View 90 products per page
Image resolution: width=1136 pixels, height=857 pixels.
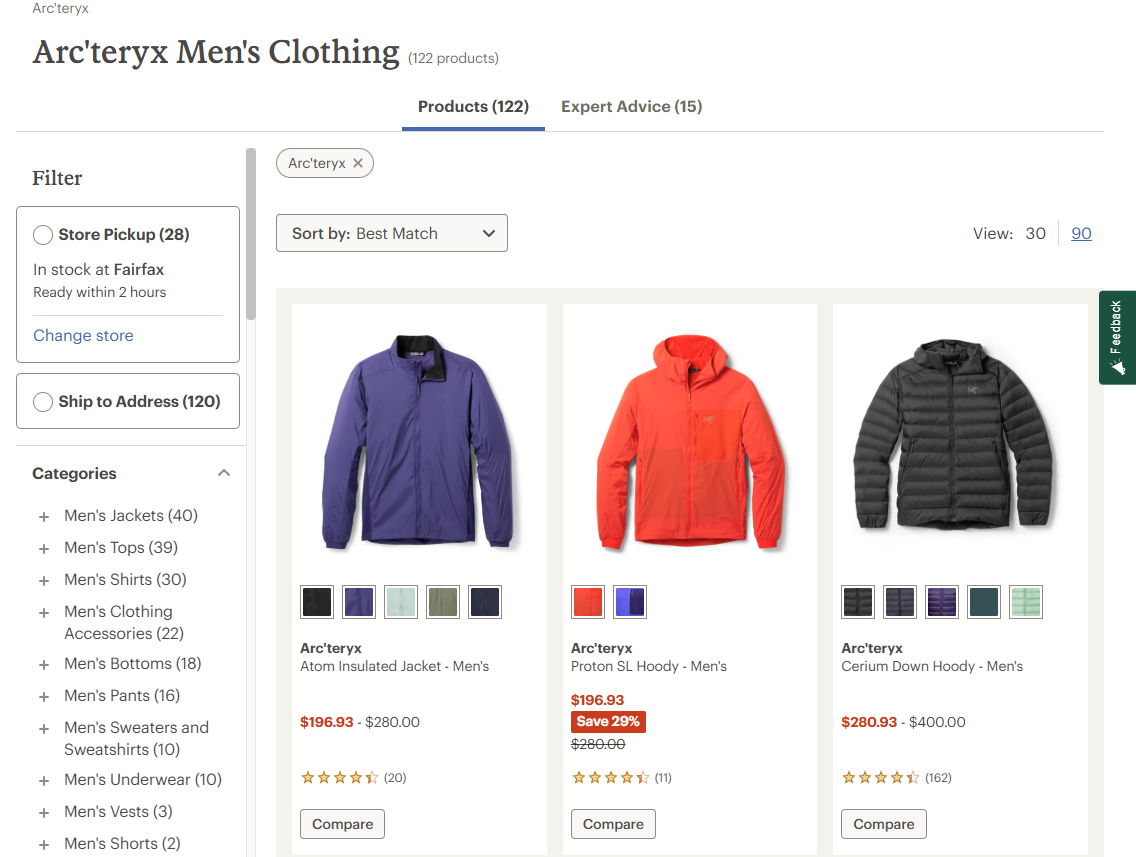point(1081,233)
